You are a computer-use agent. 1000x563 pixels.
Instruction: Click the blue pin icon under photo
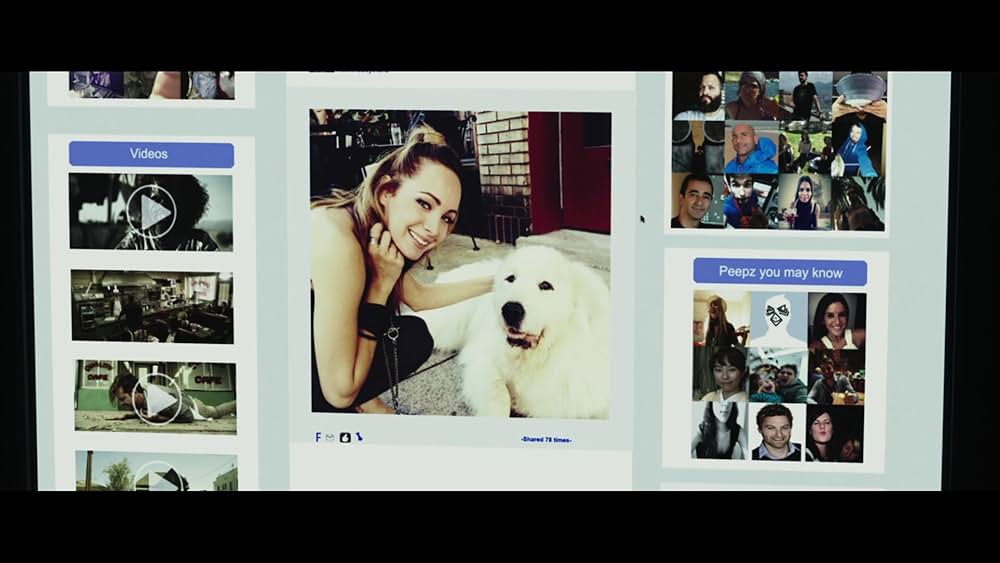pyautogui.click(x=359, y=437)
